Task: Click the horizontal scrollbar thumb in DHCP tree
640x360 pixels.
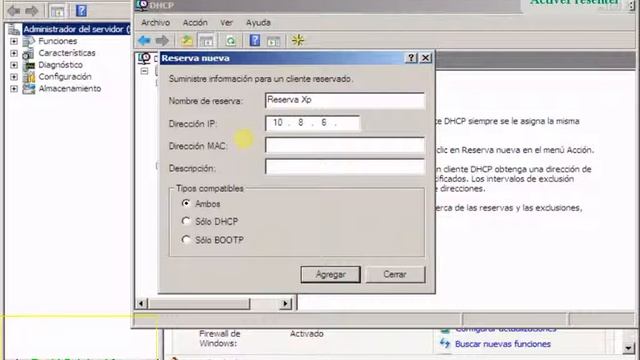Action: tap(199, 304)
